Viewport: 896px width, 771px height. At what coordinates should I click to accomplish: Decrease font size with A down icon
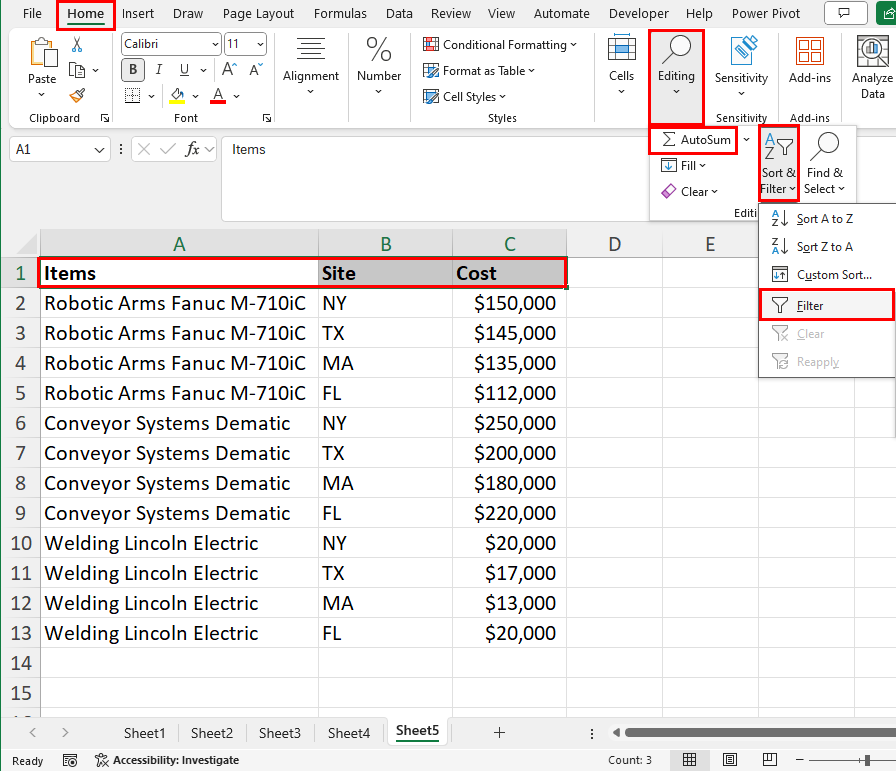click(256, 70)
